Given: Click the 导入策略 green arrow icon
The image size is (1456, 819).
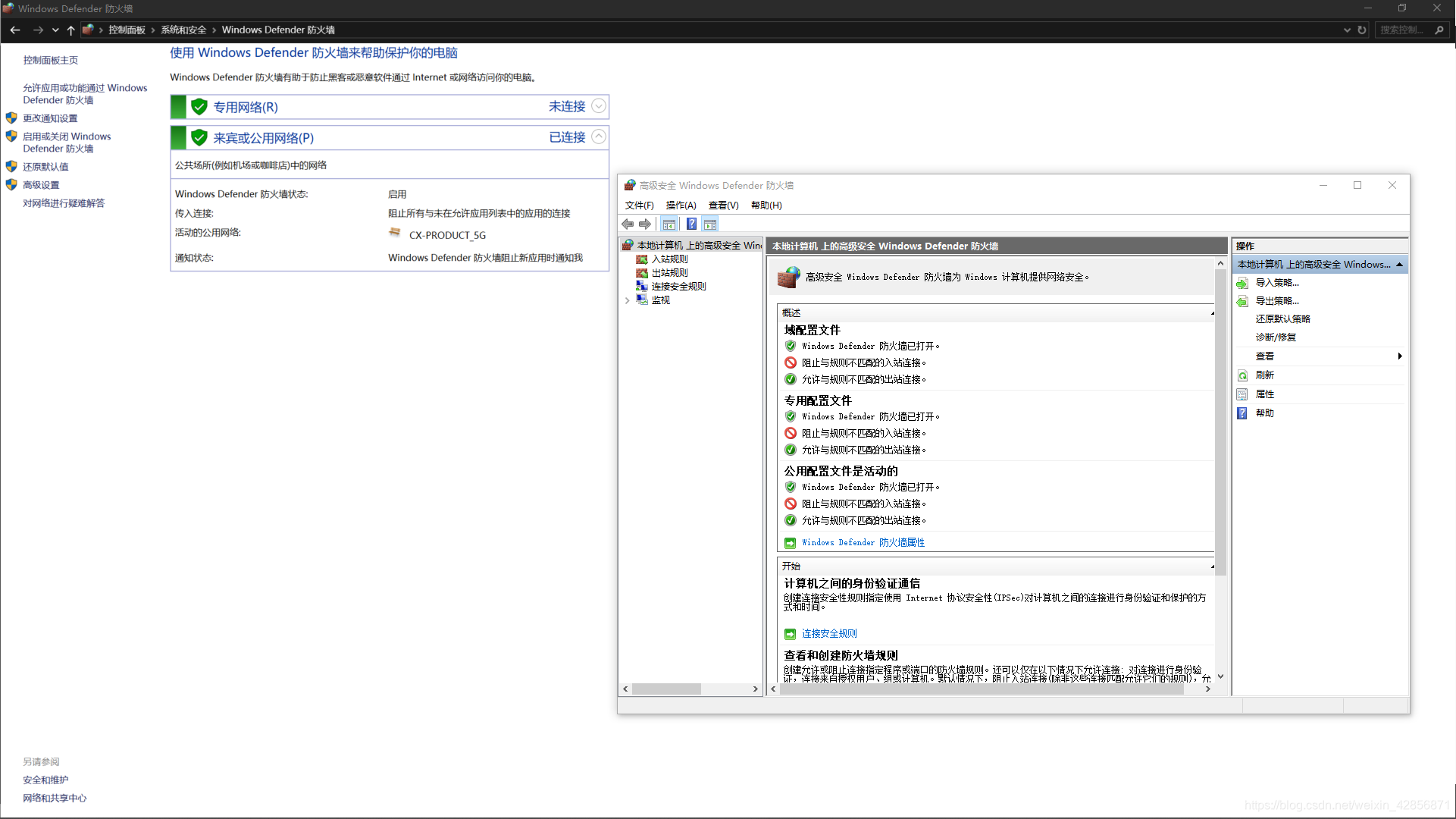Looking at the screenshot, I should 1242,282.
